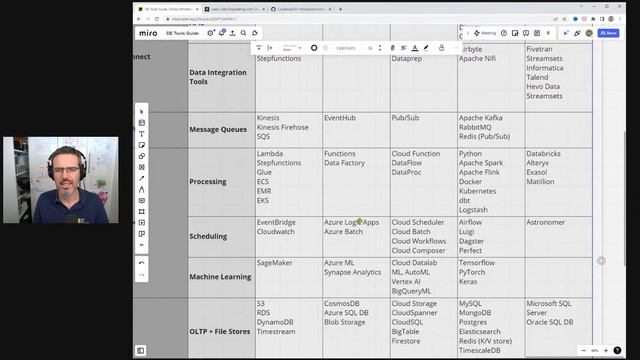Screen dimensions: 640x360
Task: Click the 'SageMaker' text
Action: 274,262
